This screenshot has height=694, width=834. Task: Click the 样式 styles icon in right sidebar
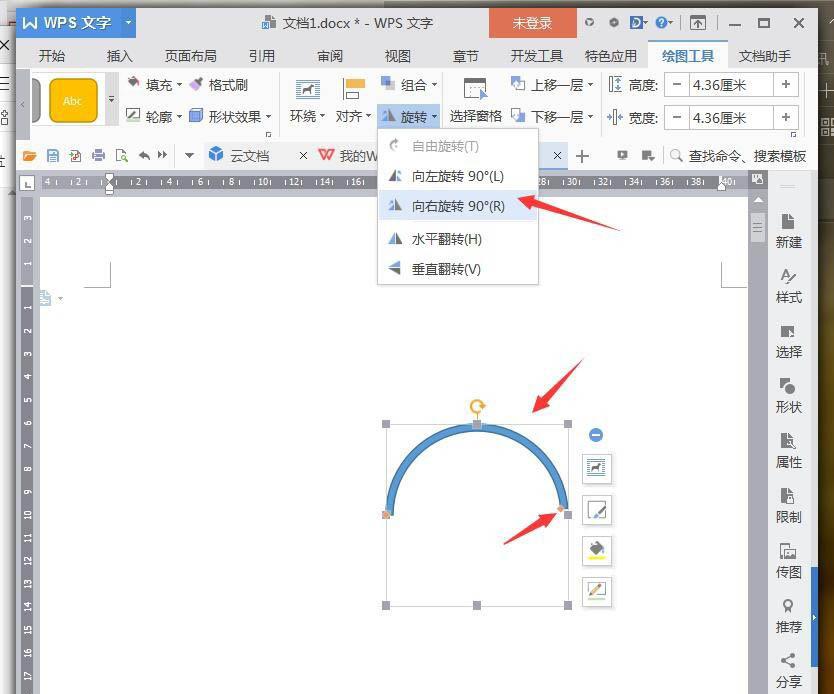click(788, 285)
